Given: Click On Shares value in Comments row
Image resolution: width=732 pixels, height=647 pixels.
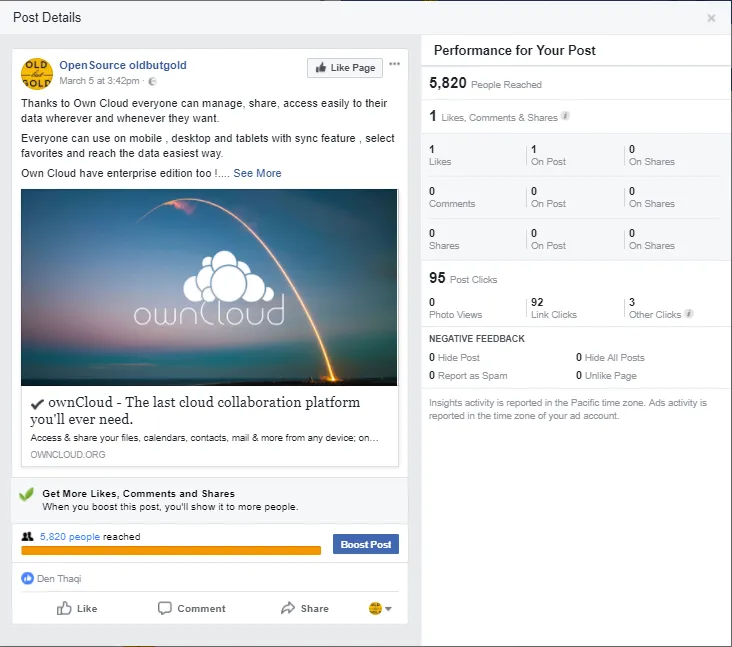Looking at the screenshot, I should coord(652,197).
